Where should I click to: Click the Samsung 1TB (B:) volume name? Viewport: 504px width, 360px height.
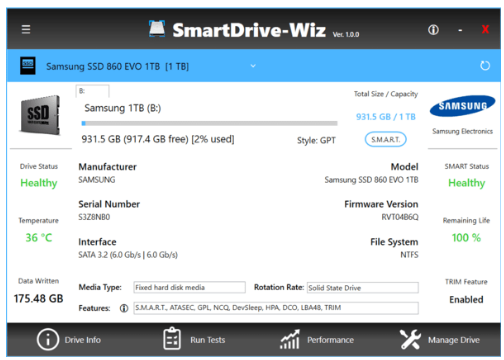pos(123,108)
